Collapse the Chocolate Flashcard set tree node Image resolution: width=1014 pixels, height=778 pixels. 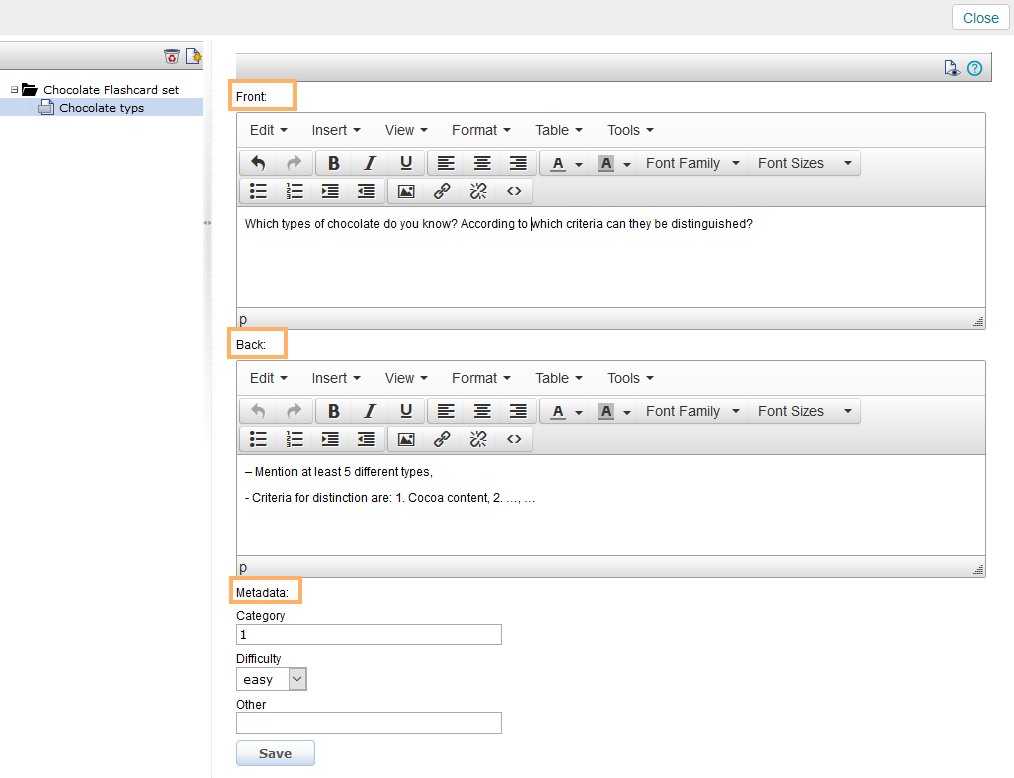click(x=15, y=90)
